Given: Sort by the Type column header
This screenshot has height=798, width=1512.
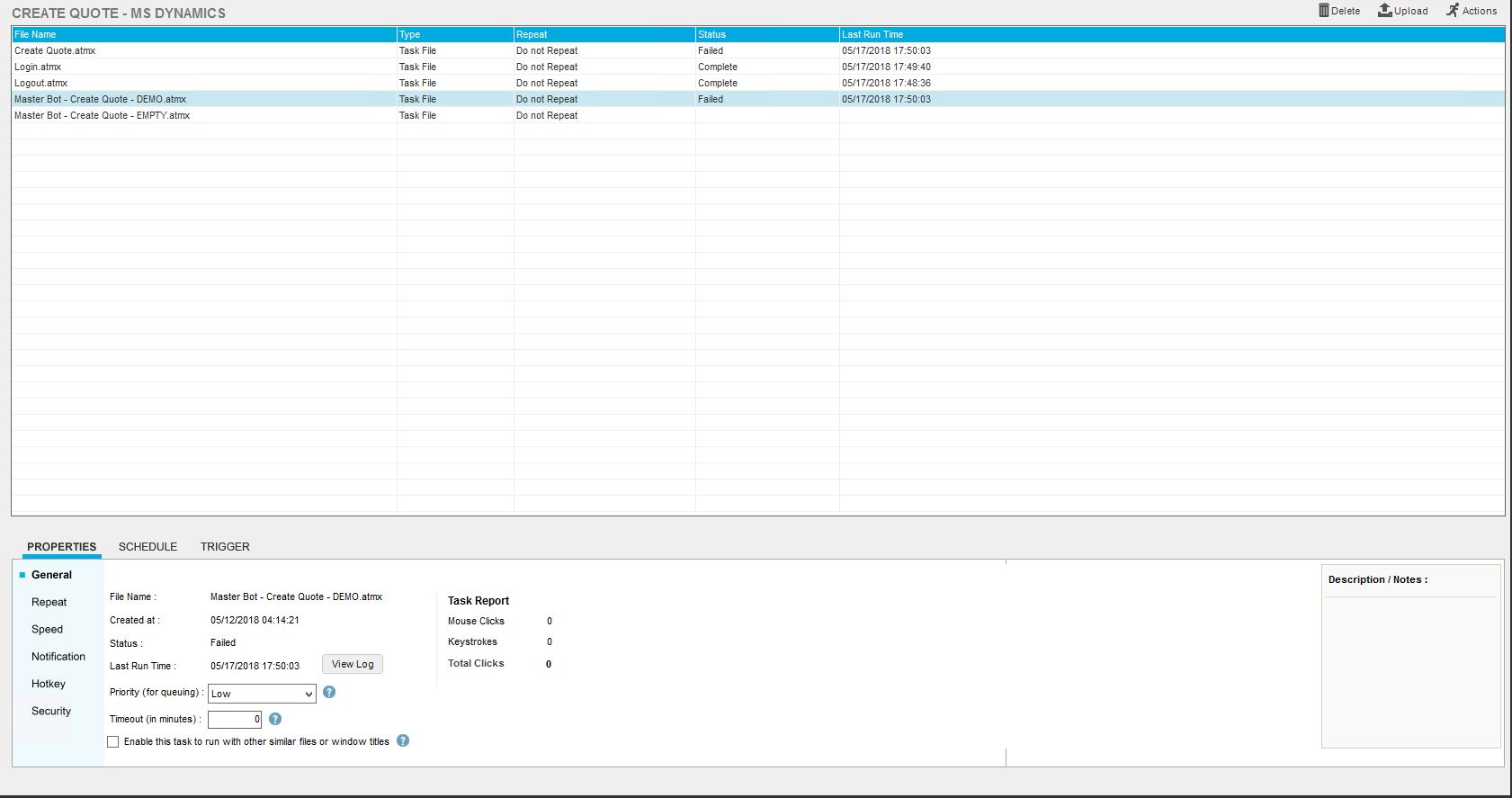Looking at the screenshot, I should [x=455, y=34].
